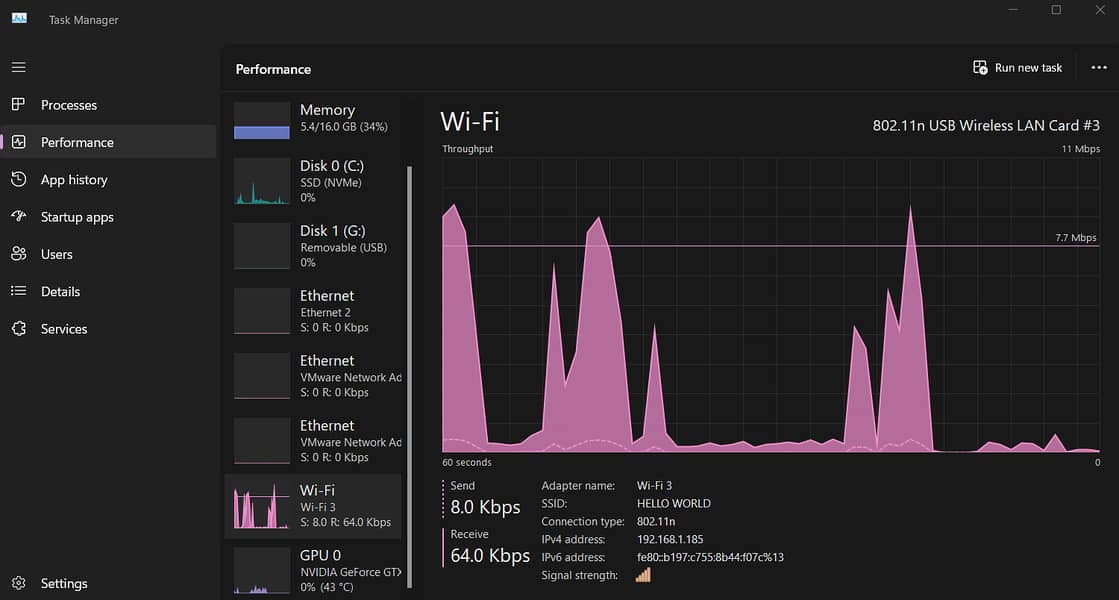Click 802.11n USB Wireless LAN Card #3
Screen dimensions: 1119x600
click(986, 126)
